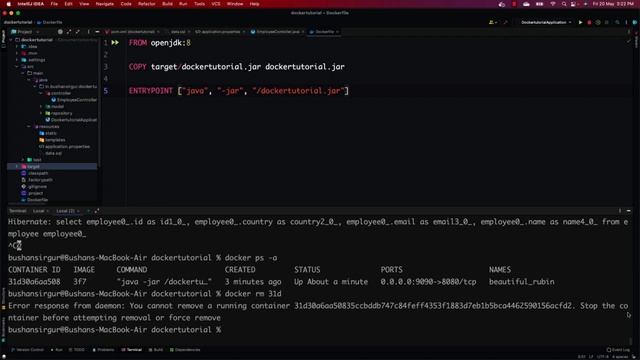
Task: Click the Wi-Fi icon in menu bar
Action: pos(553,4)
